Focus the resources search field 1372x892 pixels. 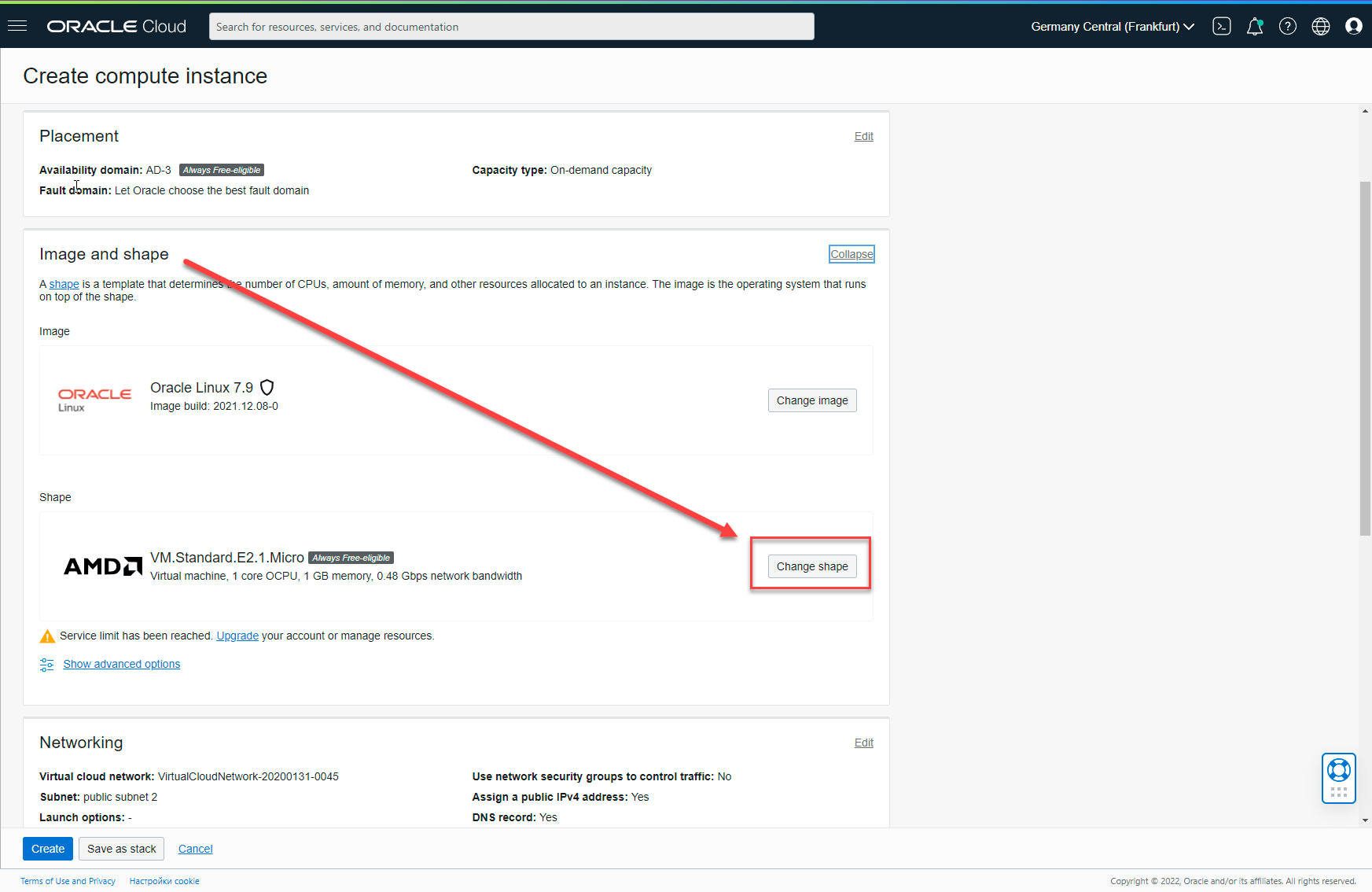(x=512, y=26)
